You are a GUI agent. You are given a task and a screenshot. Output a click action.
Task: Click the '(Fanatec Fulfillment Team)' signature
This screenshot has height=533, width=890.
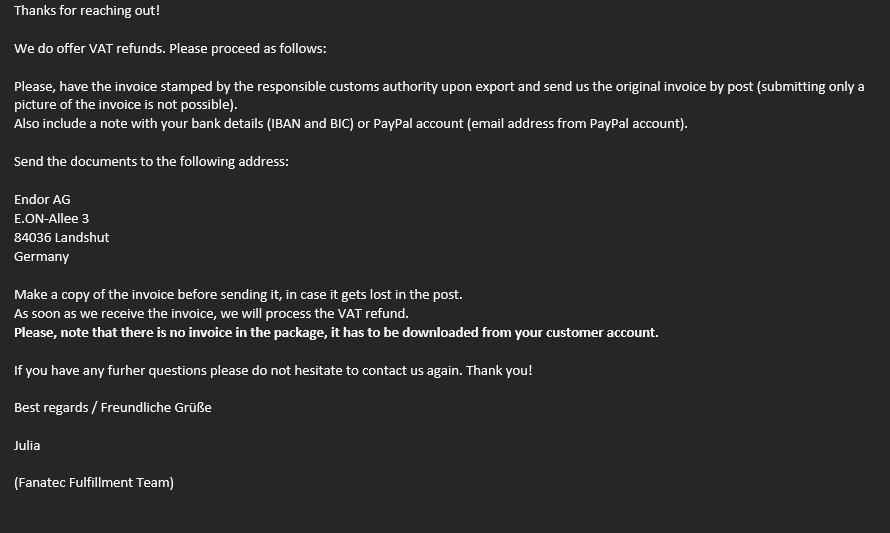point(94,483)
